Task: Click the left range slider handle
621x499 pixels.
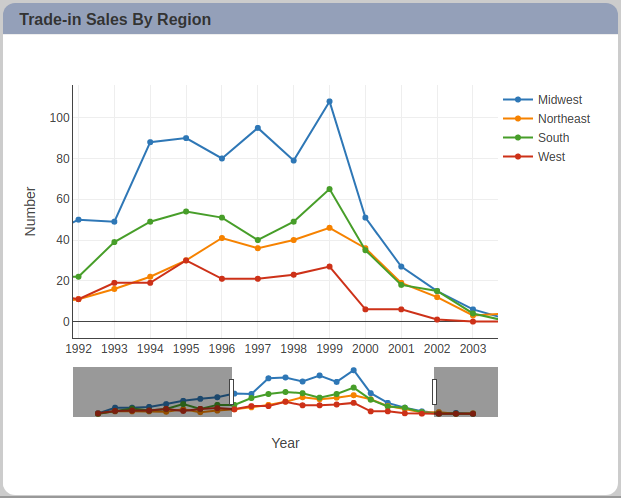Action: pos(231,392)
